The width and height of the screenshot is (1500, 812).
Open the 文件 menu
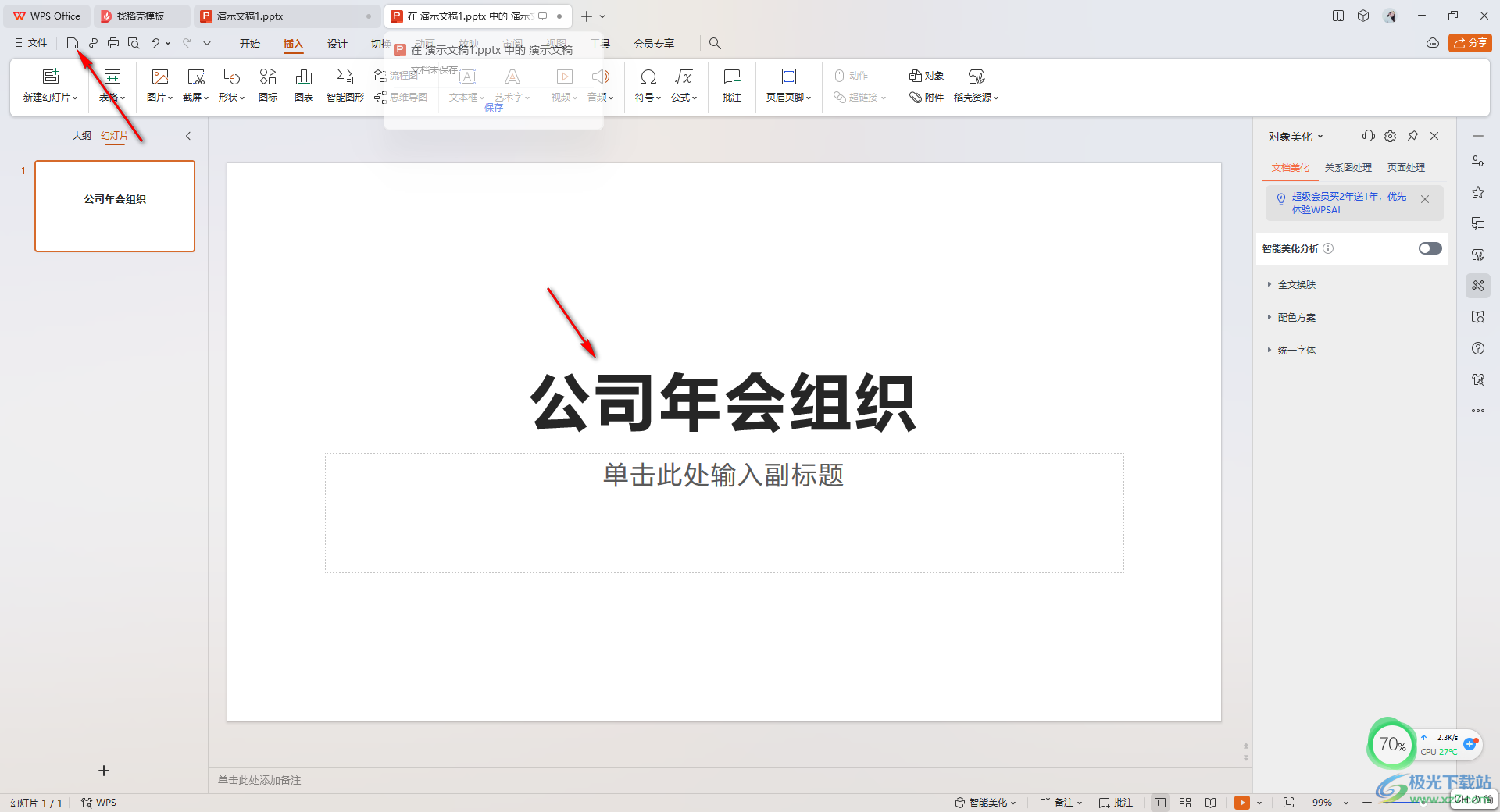(30, 43)
